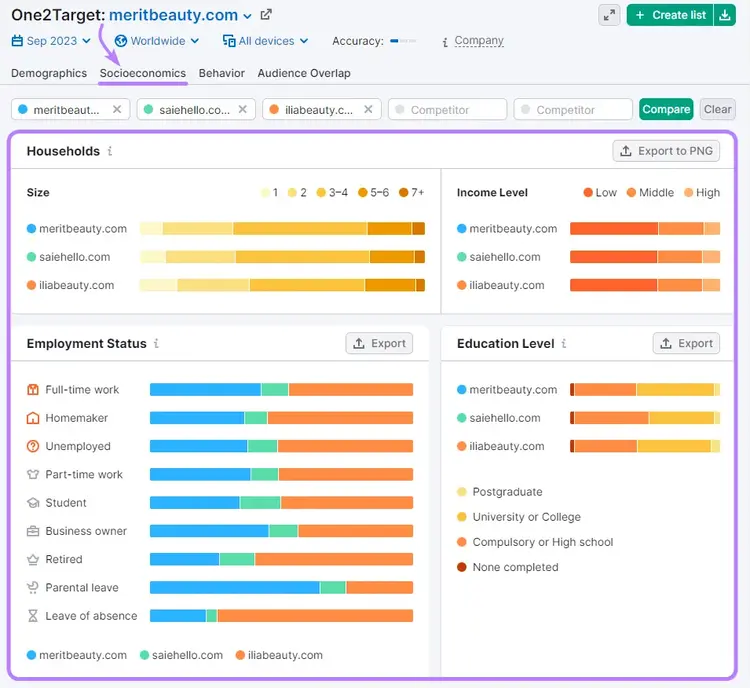Open the meritbeauty.com domain dropdown

tap(180, 15)
